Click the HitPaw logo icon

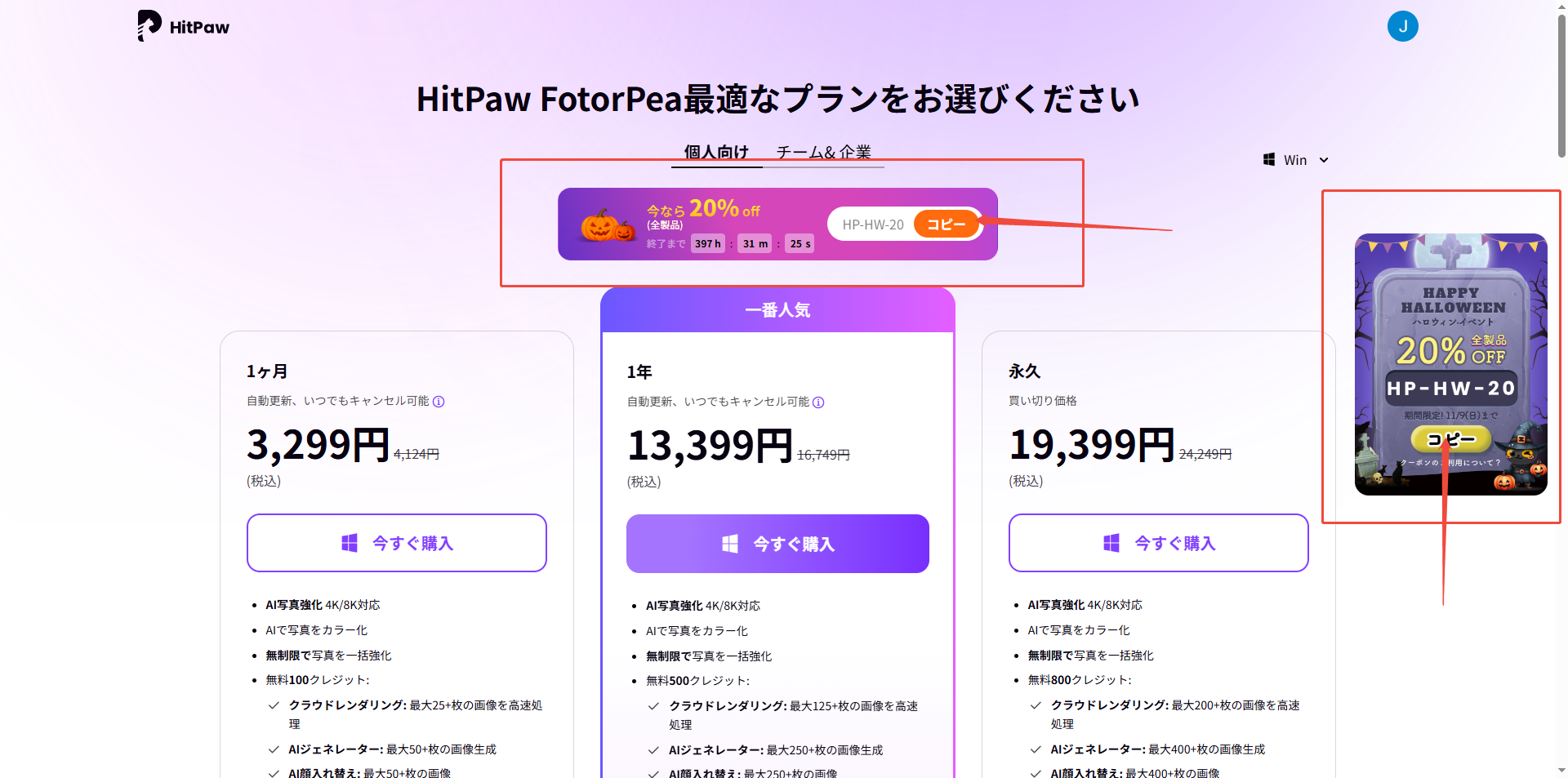(x=149, y=25)
